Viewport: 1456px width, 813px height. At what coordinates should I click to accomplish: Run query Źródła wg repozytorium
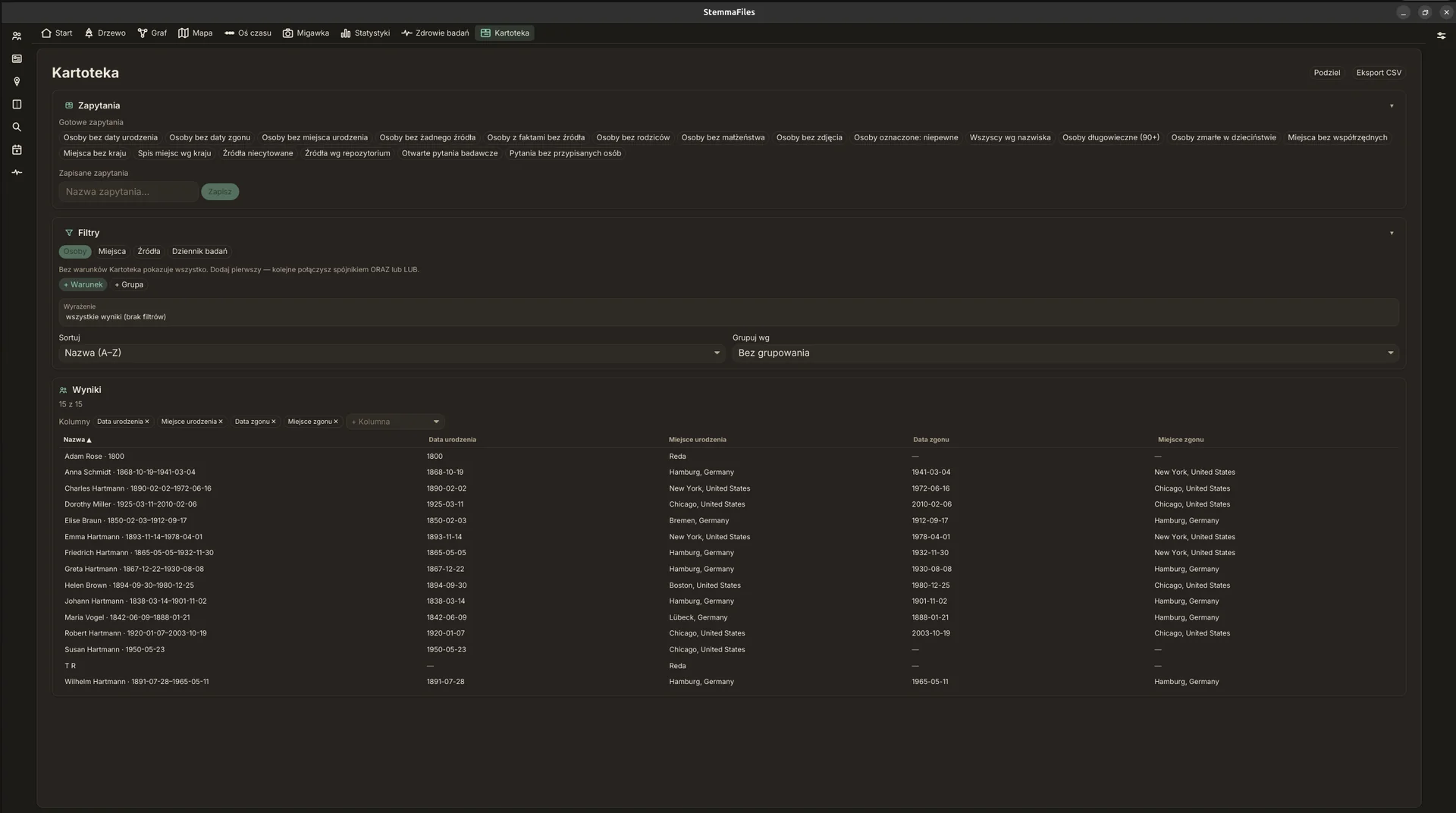coord(347,153)
